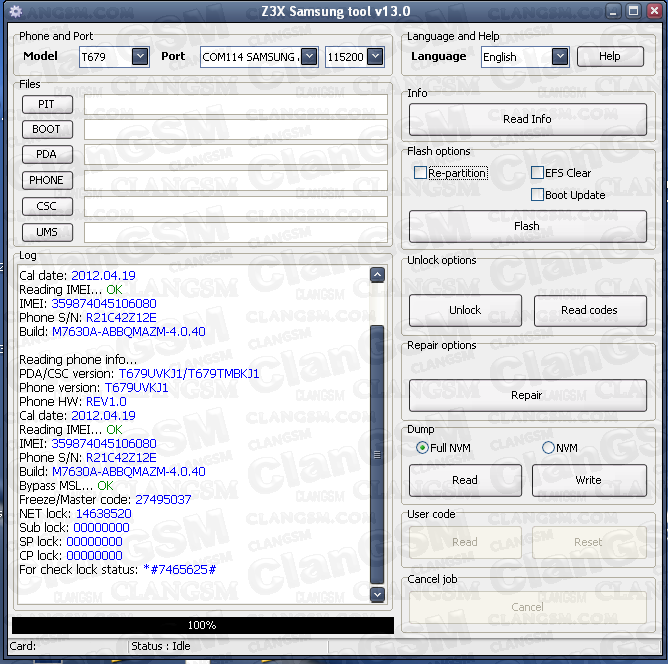Click the Sub lock value 00000000
The image size is (668, 664).
click(x=101, y=528)
